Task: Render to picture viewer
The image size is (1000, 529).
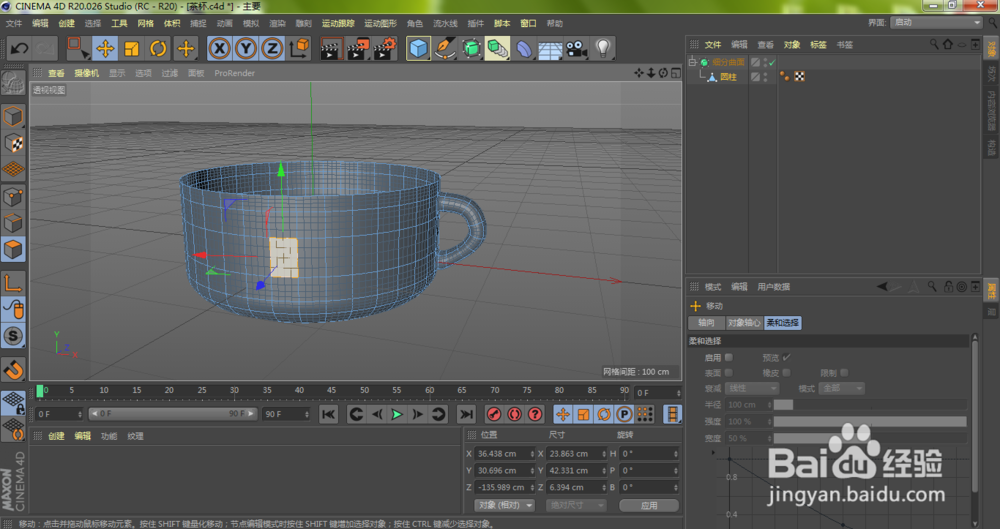Action: 358,48
